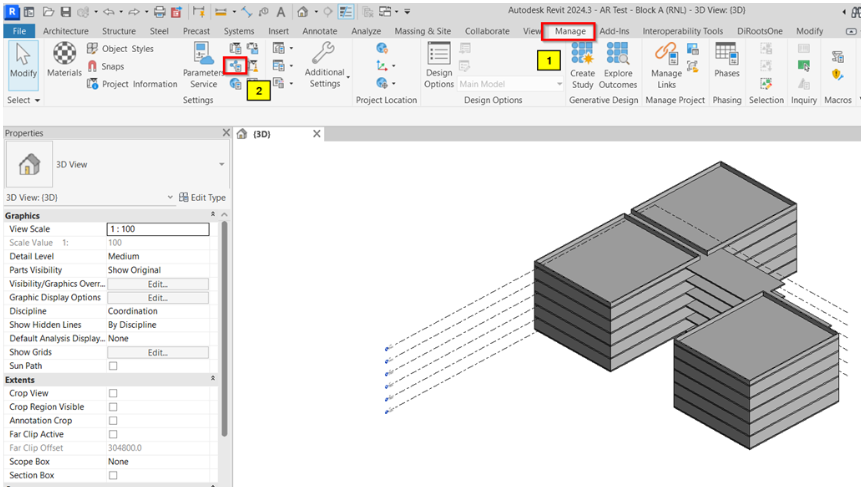Enable the Sun Path checkbox
Image resolution: width=862 pixels, height=490 pixels.
pos(113,366)
